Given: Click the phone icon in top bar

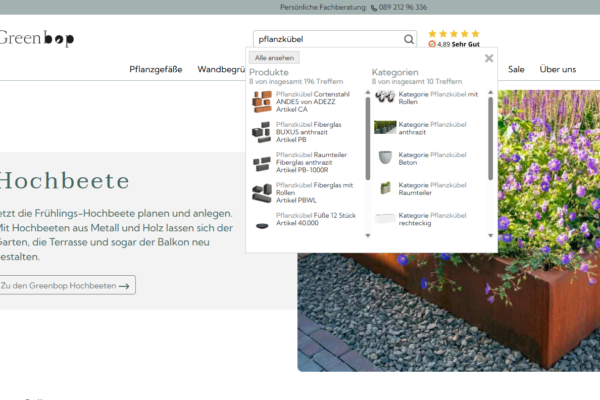Looking at the screenshot, I should click(x=374, y=8).
